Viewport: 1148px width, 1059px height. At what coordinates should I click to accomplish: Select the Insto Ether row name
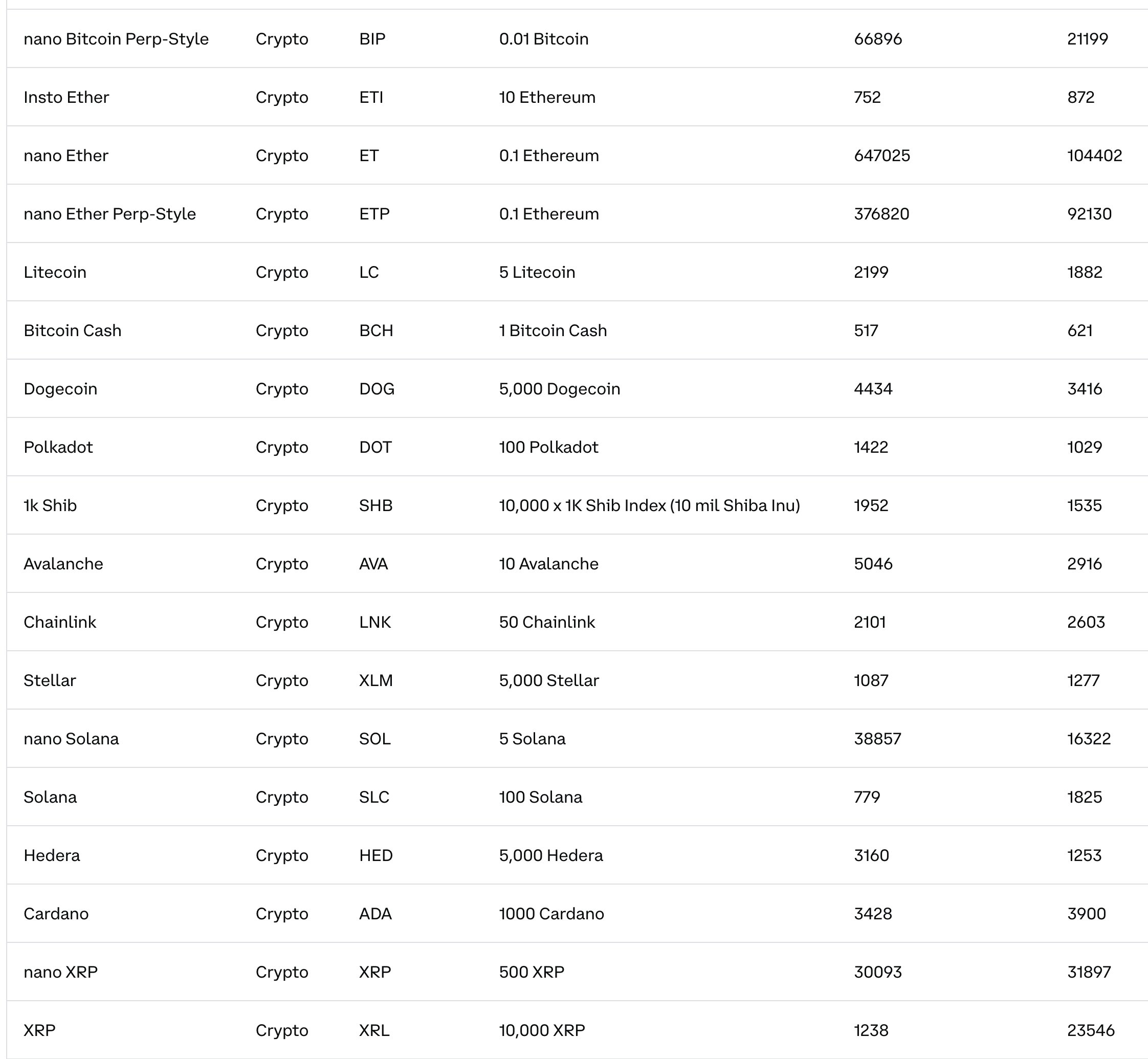tap(66, 97)
